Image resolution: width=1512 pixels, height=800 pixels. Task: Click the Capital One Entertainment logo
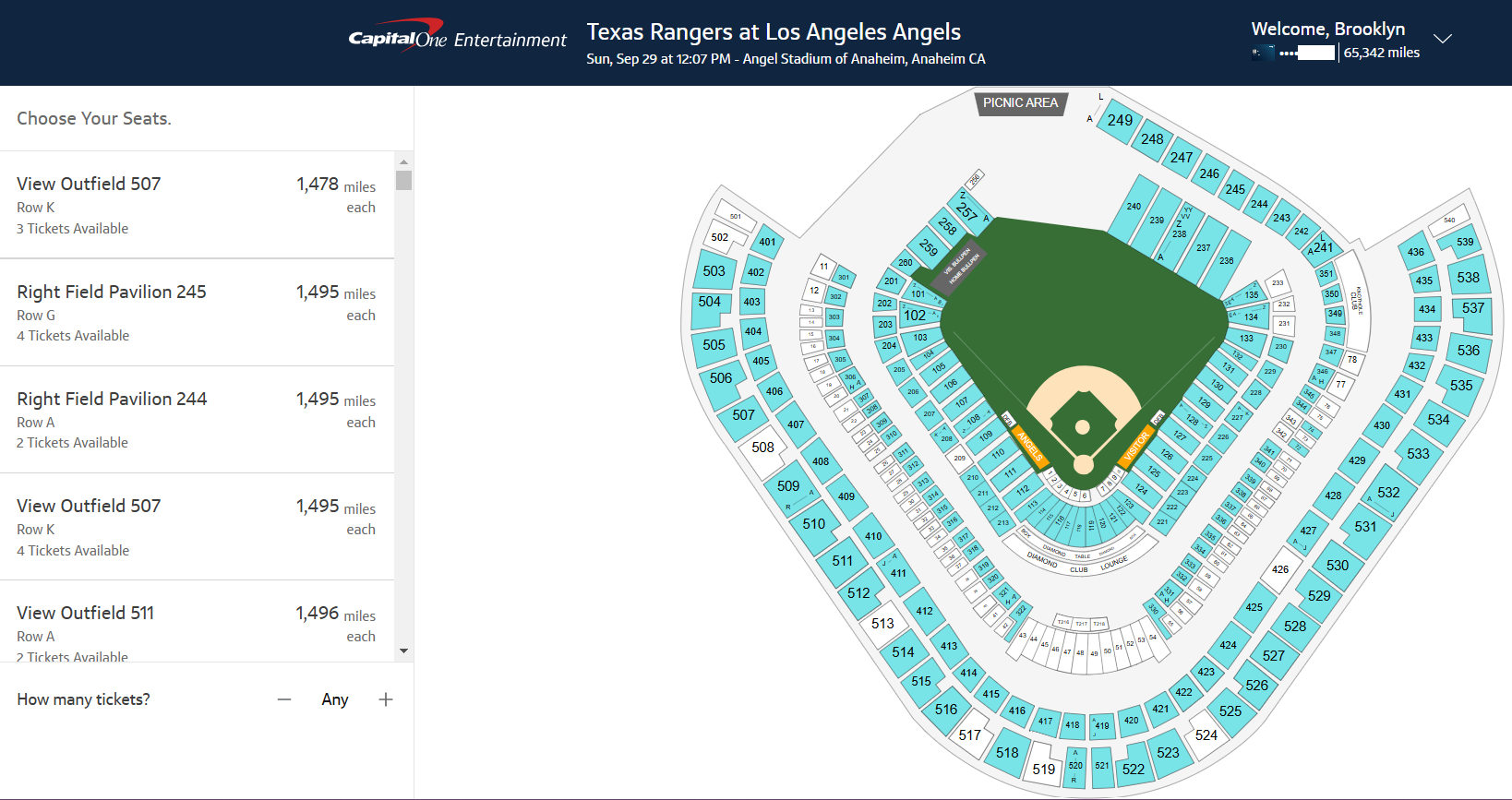click(x=457, y=39)
